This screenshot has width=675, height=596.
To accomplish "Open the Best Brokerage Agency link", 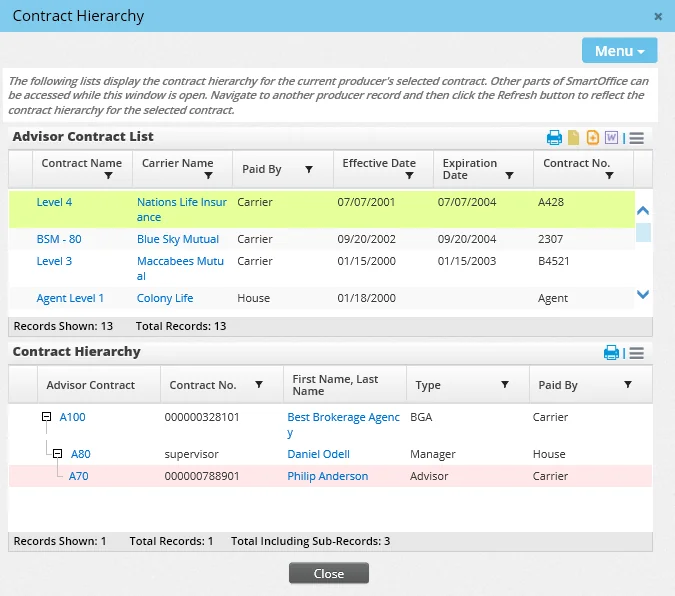I will [344, 425].
